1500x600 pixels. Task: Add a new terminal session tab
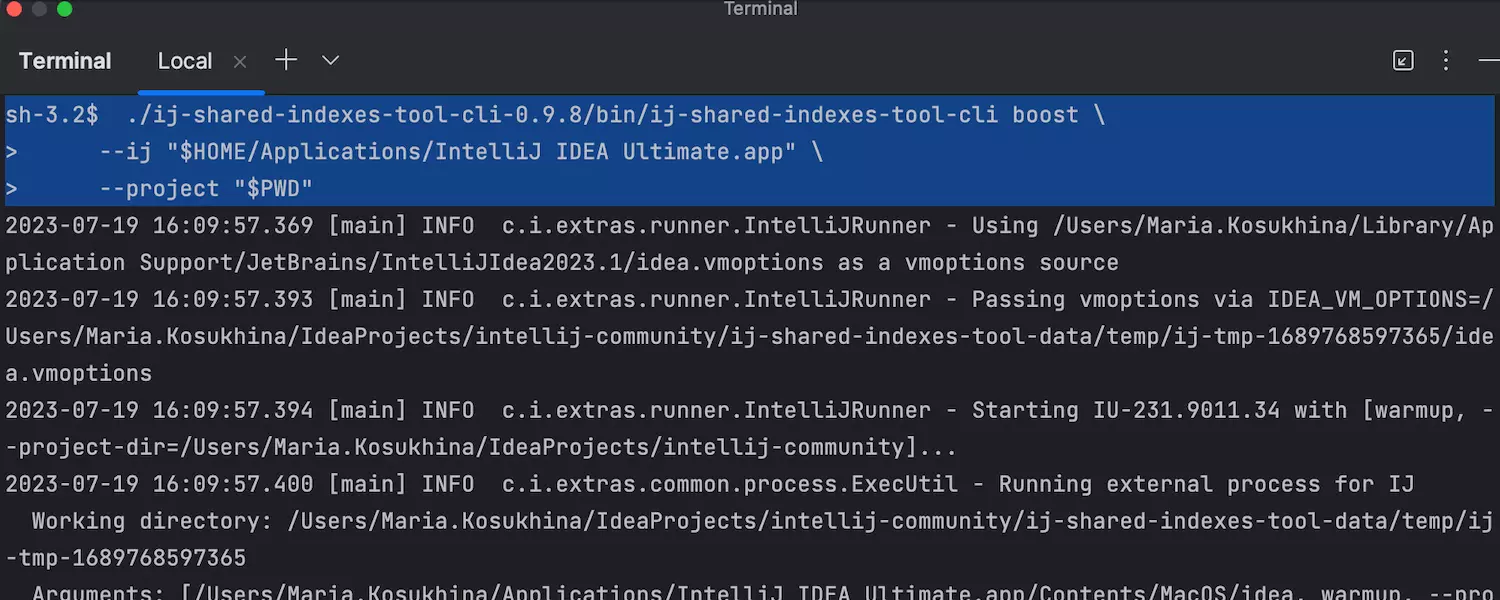click(x=286, y=61)
